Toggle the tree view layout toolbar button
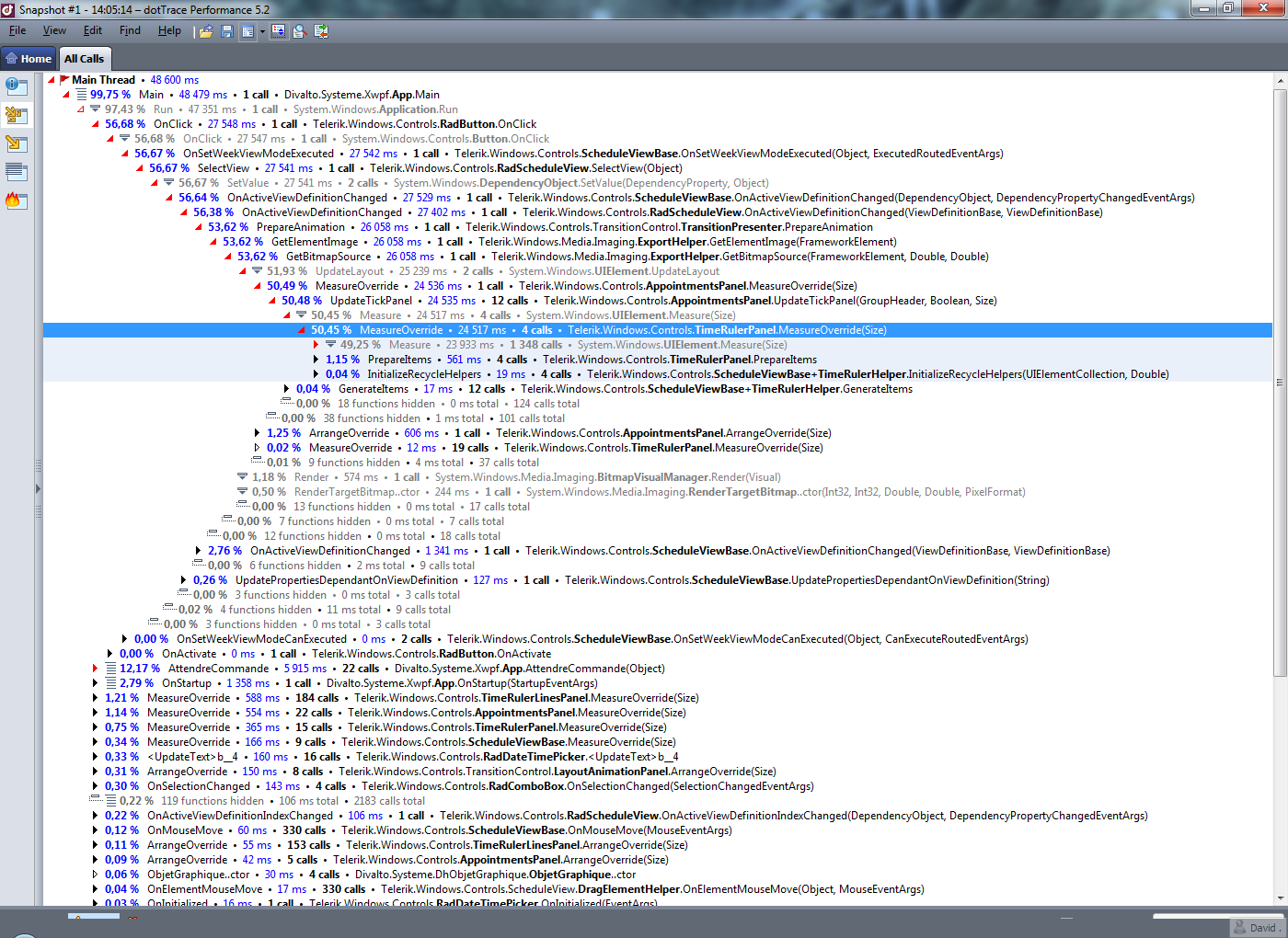This screenshot has width=1288, height=938. click(x=247, y=31)
